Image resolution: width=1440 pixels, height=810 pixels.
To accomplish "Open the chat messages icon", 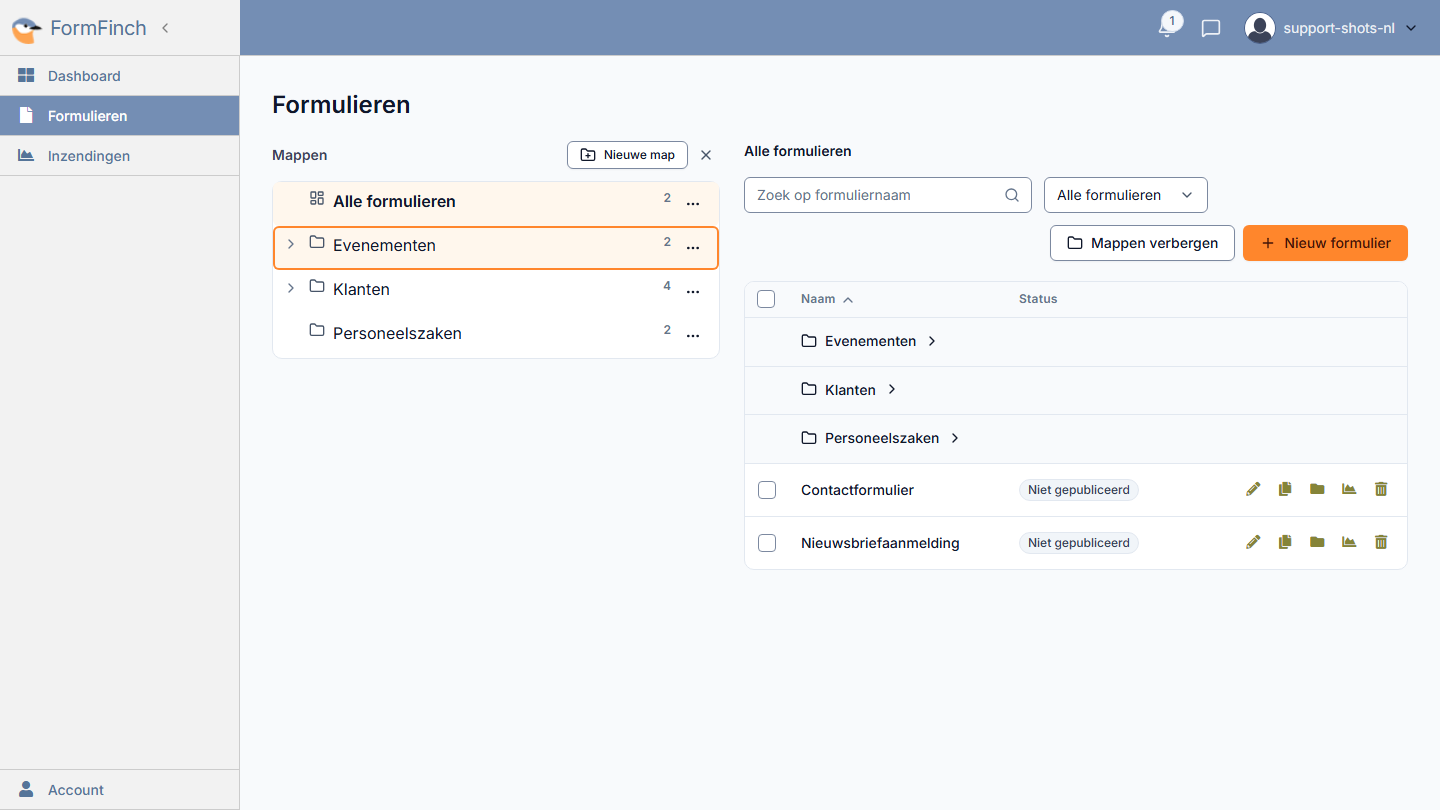I will coord(1211,28).
